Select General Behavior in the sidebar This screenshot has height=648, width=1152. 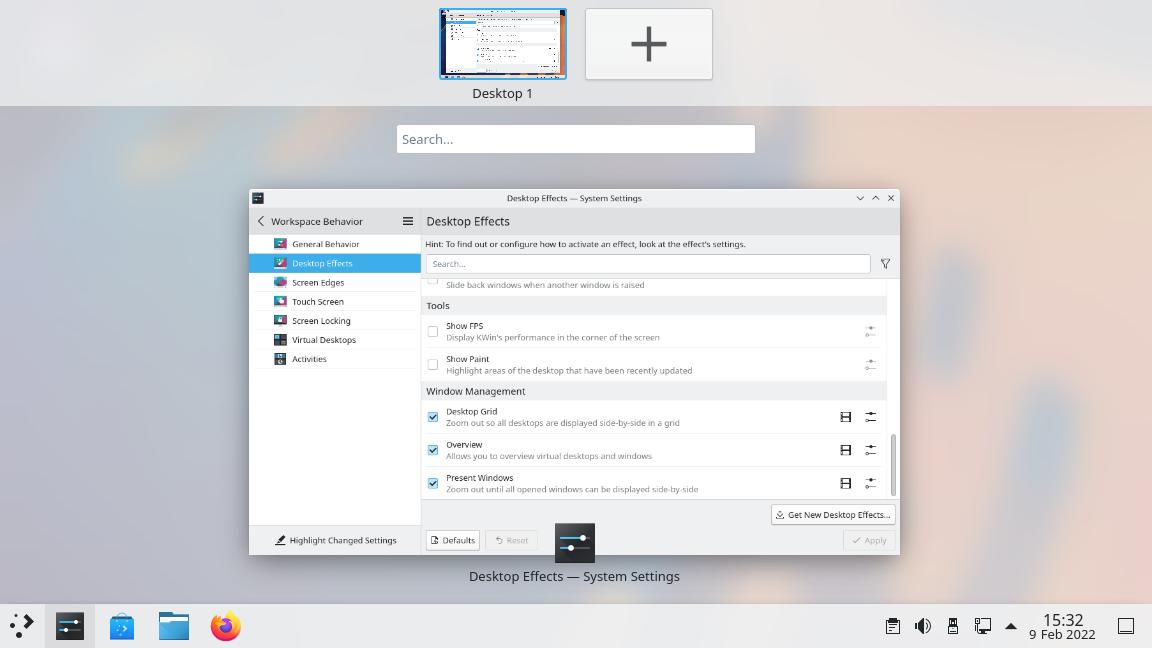tap(335, 244)
